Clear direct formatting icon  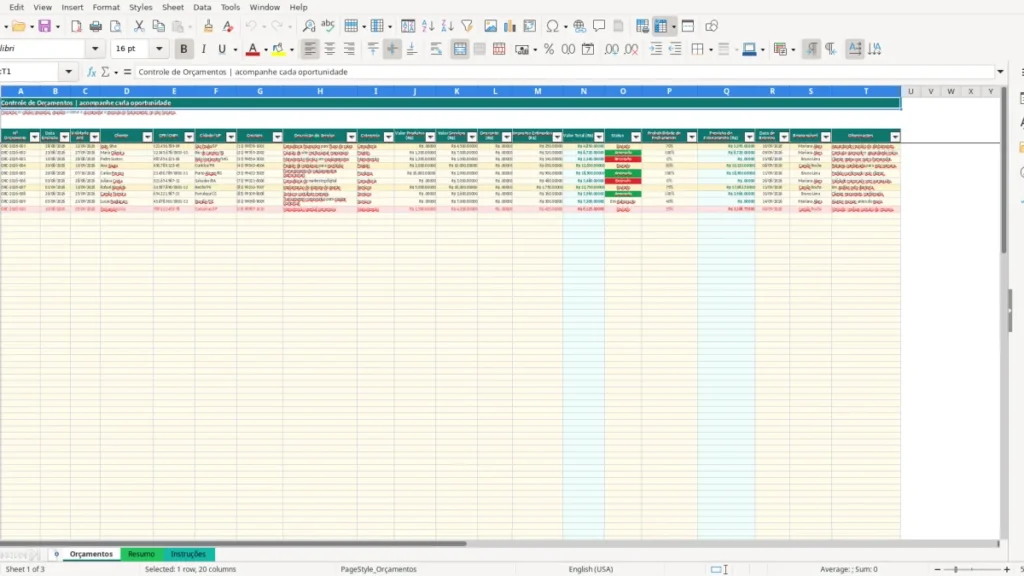click(227, 26)
